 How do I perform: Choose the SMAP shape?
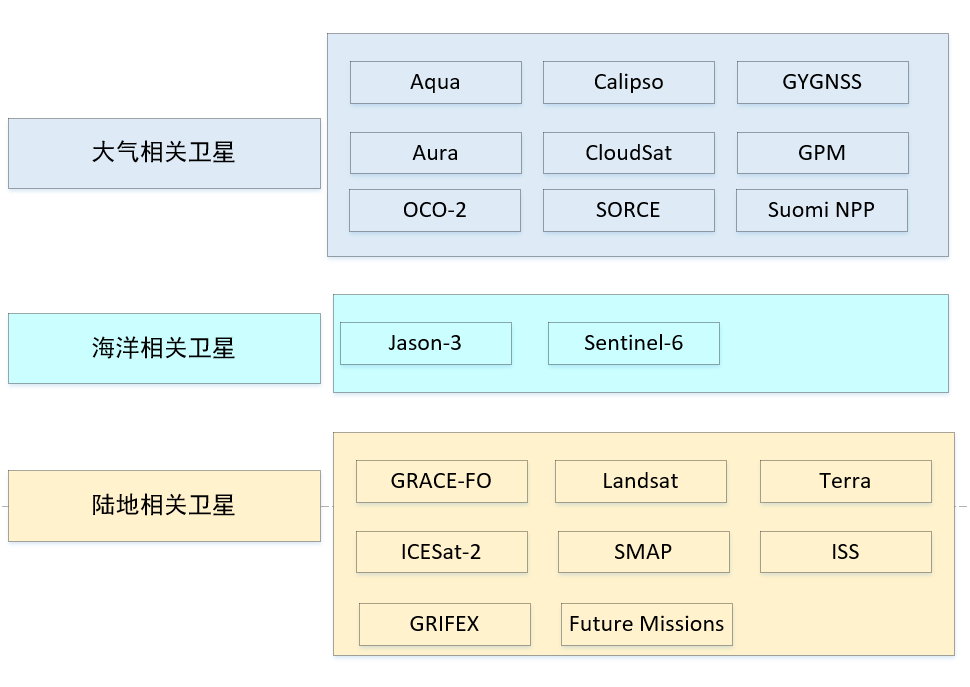[x=644, y=552]
